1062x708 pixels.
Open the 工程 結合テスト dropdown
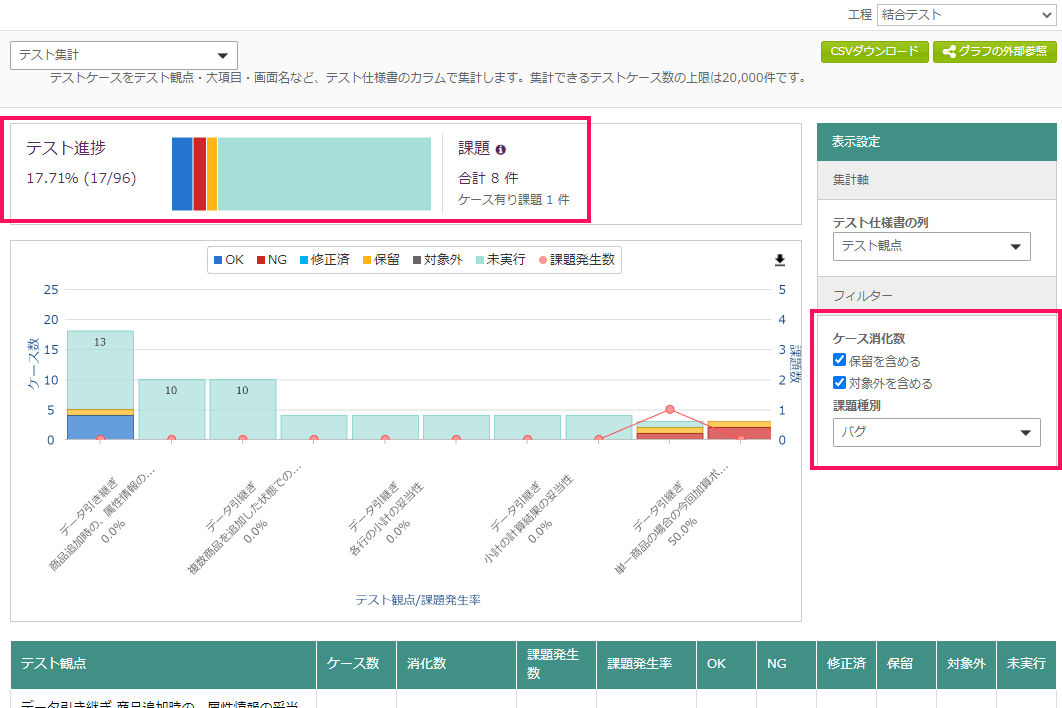[966, 15]
